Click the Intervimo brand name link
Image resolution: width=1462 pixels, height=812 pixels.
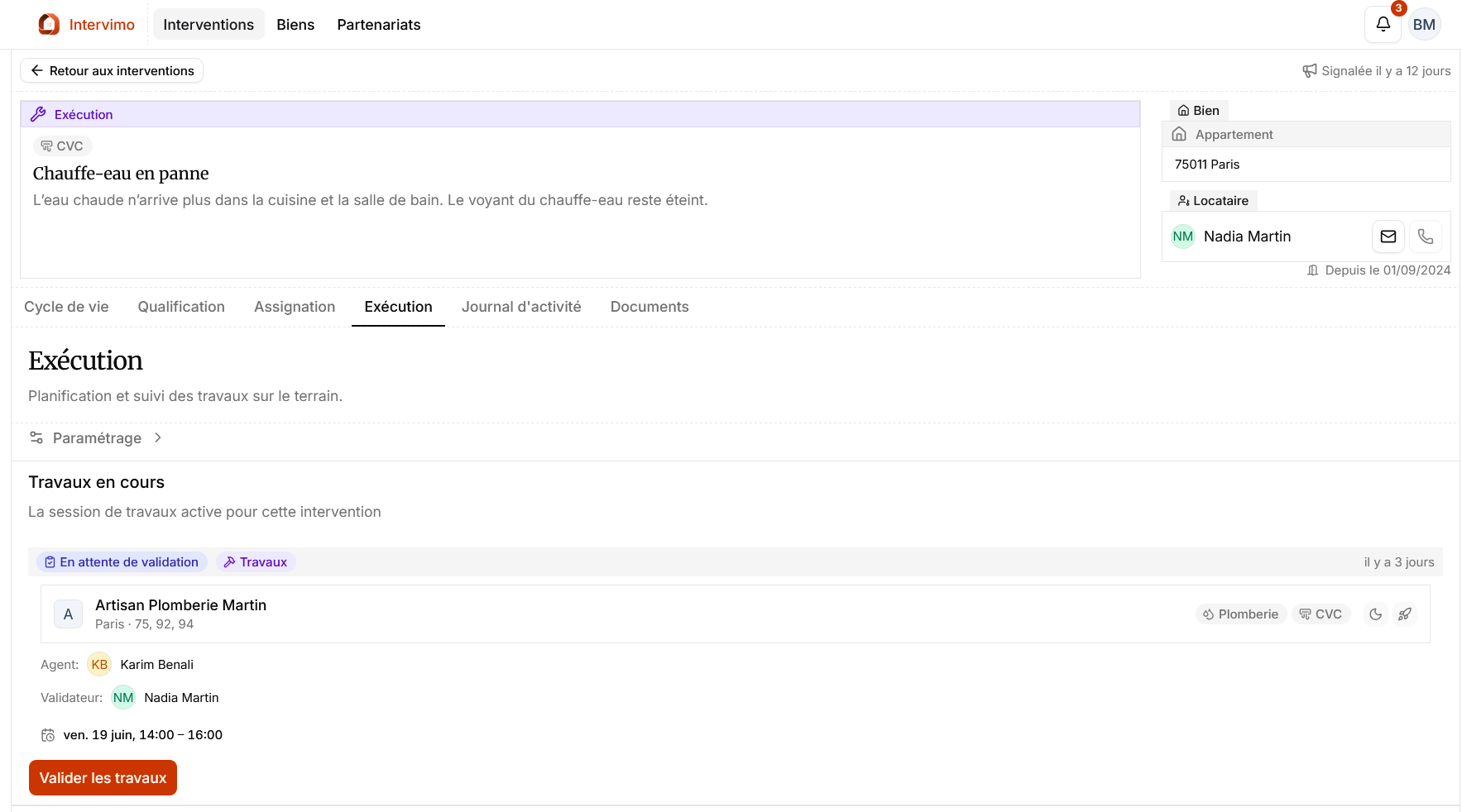pyautogui.click(x=102, y=25)
